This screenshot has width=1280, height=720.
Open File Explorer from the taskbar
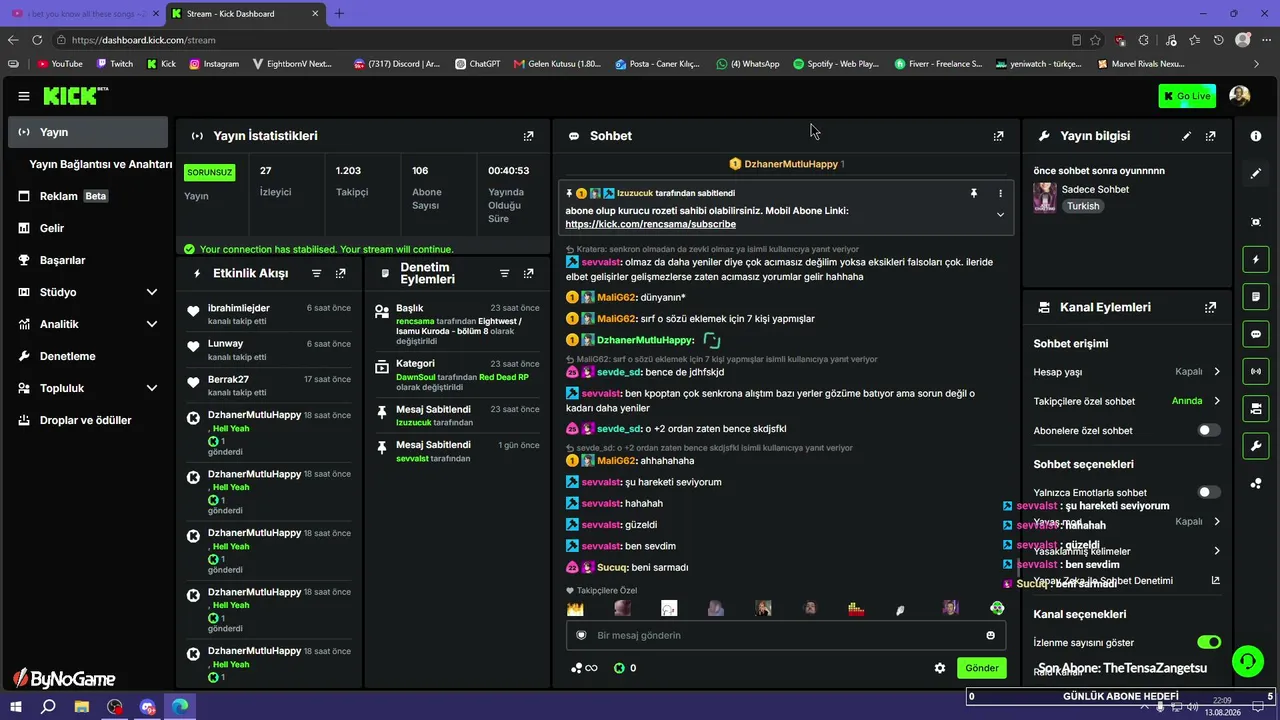tap(82, 706)
